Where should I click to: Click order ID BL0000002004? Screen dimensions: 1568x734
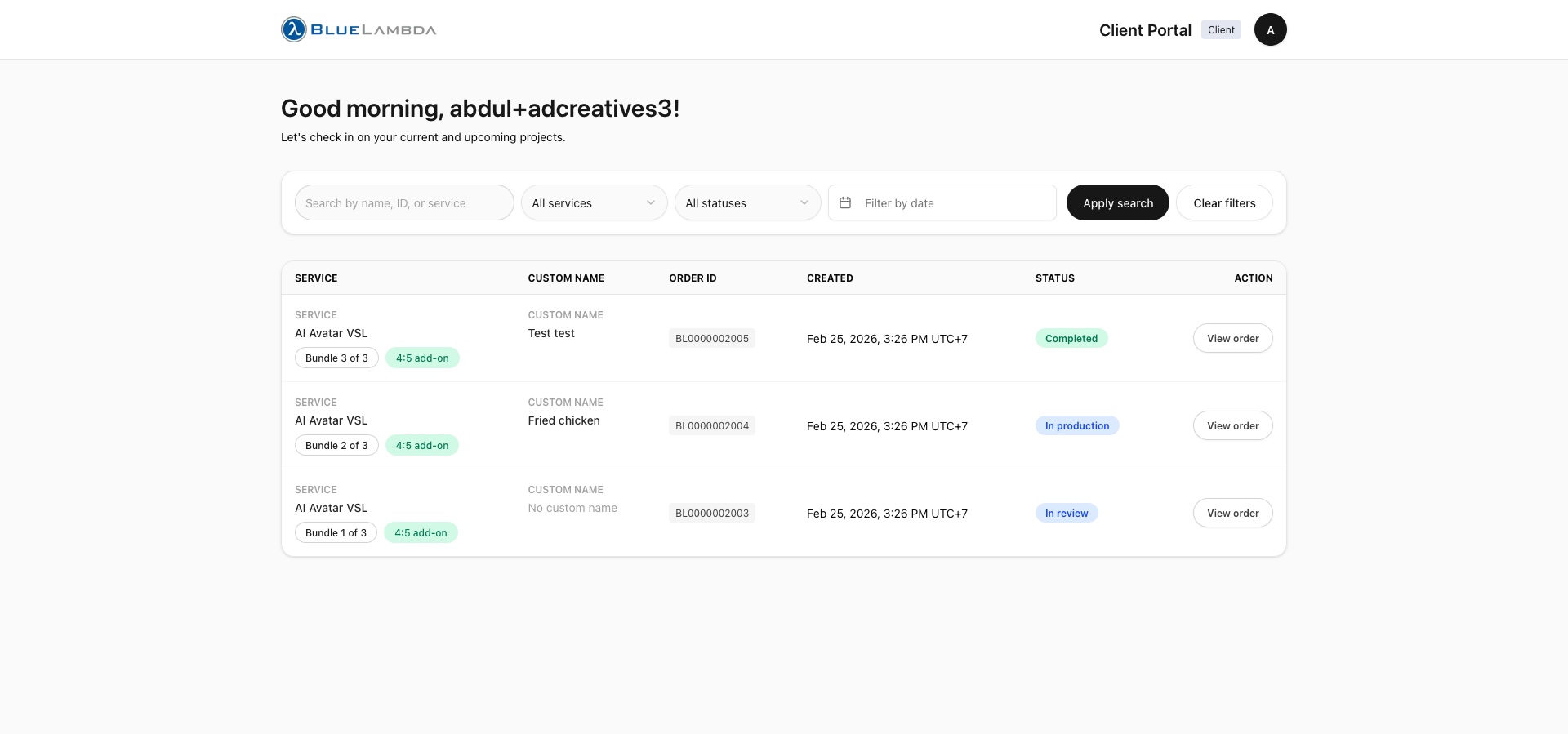712,425
